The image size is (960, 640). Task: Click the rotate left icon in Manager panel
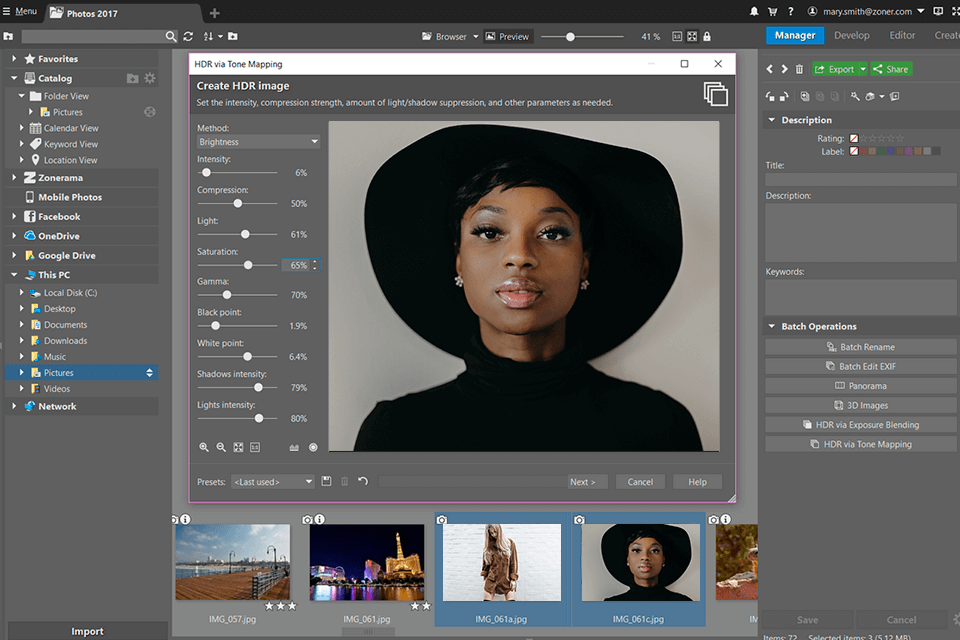(x=770, y=97)
